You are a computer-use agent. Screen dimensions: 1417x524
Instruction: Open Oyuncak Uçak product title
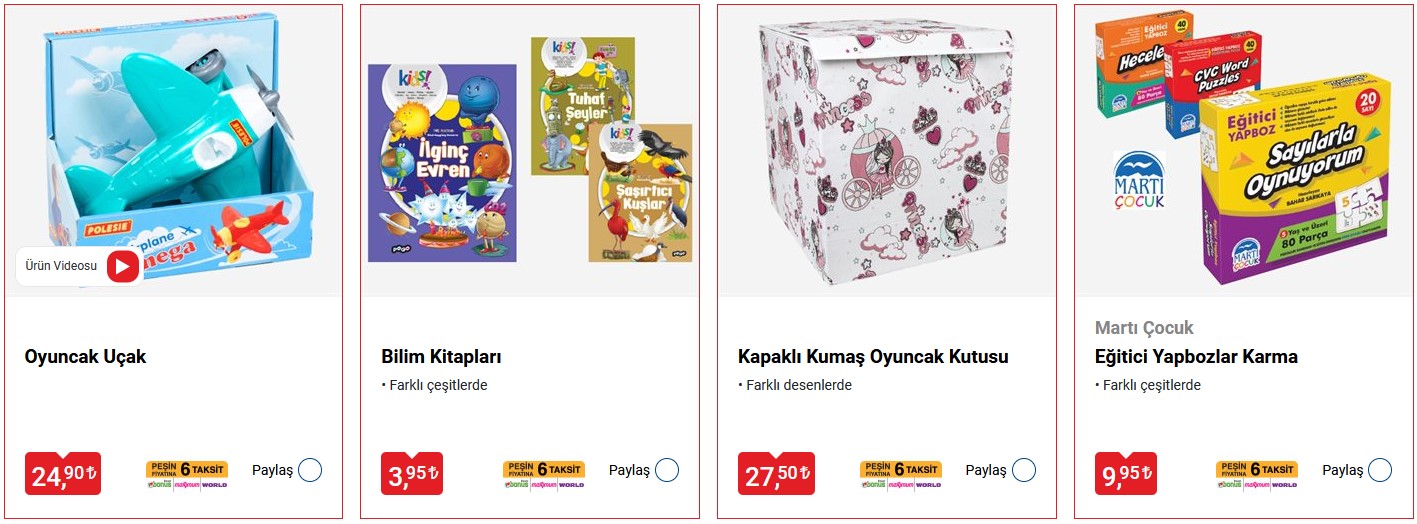pos(85,357)
